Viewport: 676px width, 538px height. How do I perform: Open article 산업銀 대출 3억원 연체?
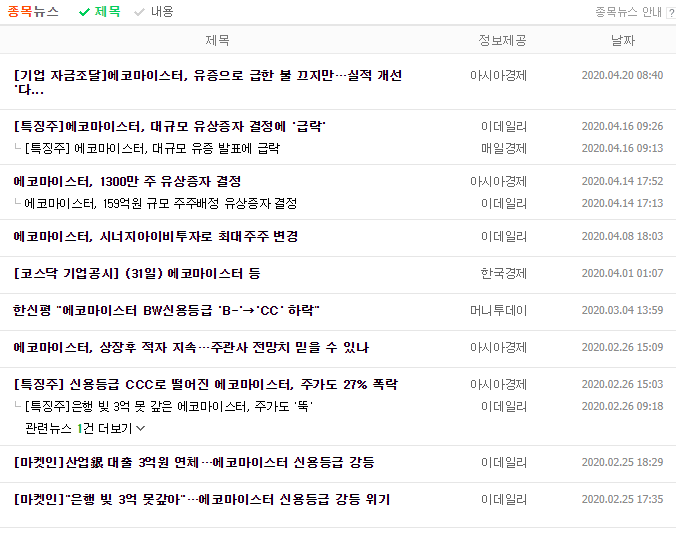[x=194, y=463]
